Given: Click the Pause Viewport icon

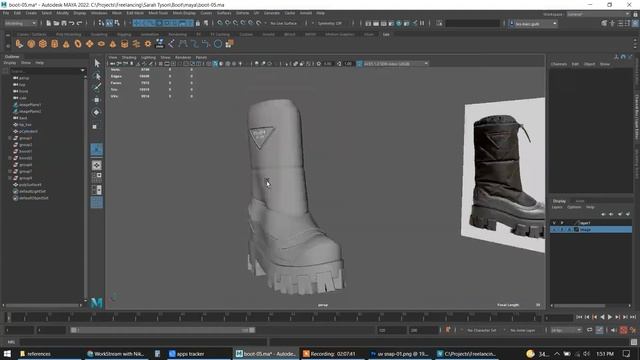Looking at the screenshot, I should pyautogui.click(x=422, y=23).
